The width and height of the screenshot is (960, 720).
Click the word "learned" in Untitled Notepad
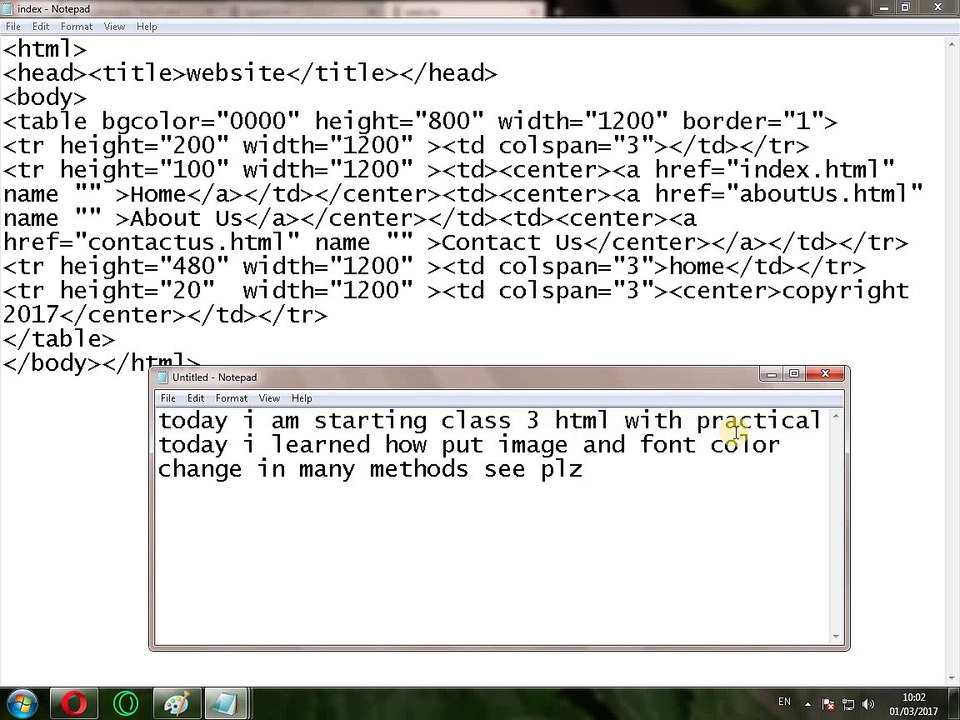pyautogui.click(x=321, y=445)
